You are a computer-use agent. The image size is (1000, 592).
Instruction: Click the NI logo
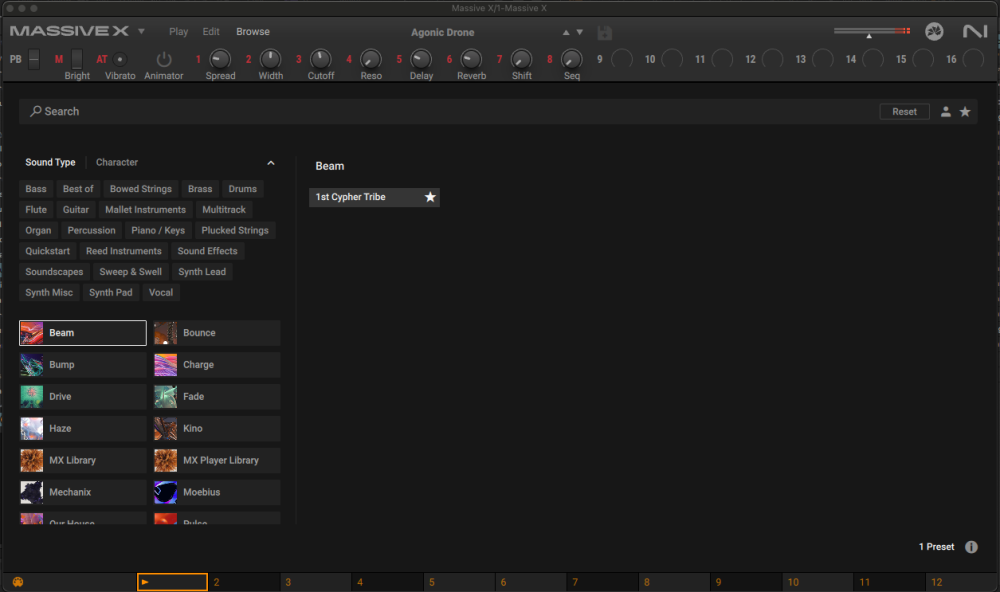coord(975,31)
